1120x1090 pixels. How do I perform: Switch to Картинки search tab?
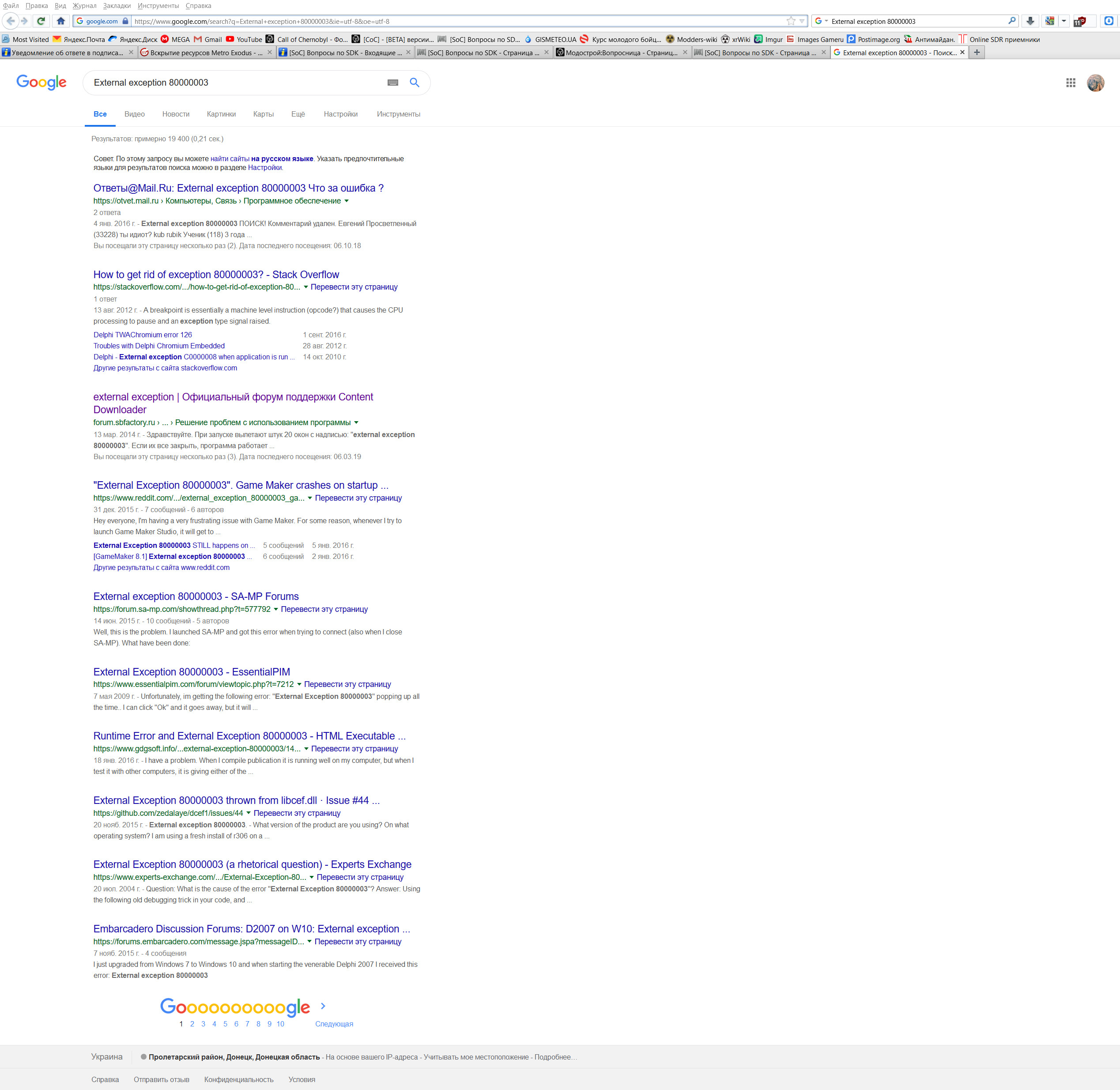coord(221,114)
